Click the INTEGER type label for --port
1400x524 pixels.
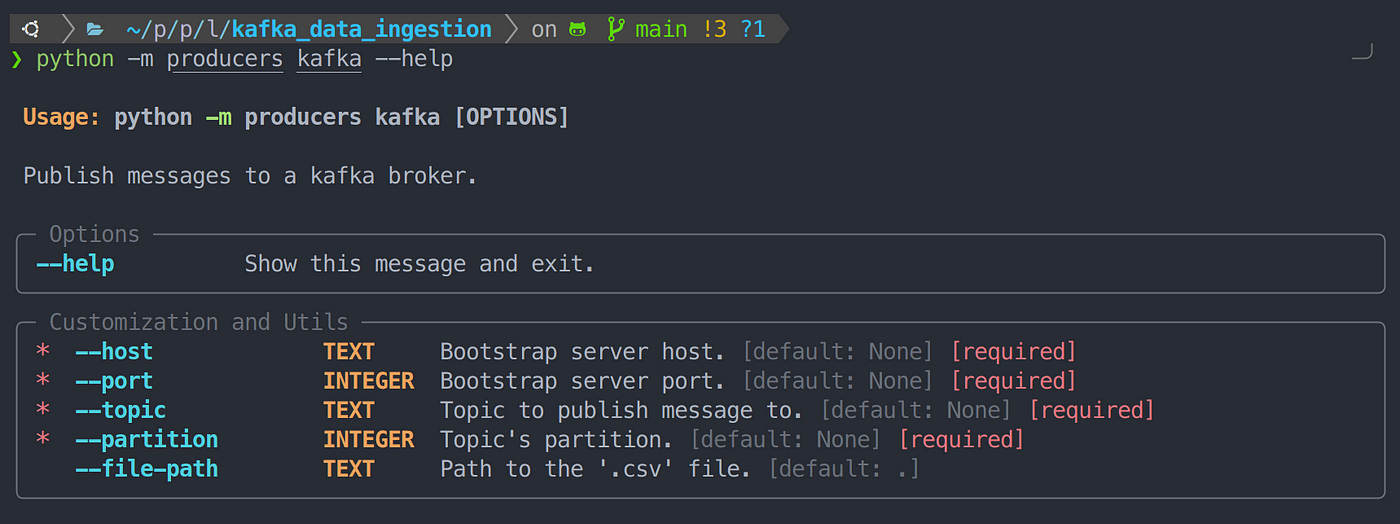368,381
